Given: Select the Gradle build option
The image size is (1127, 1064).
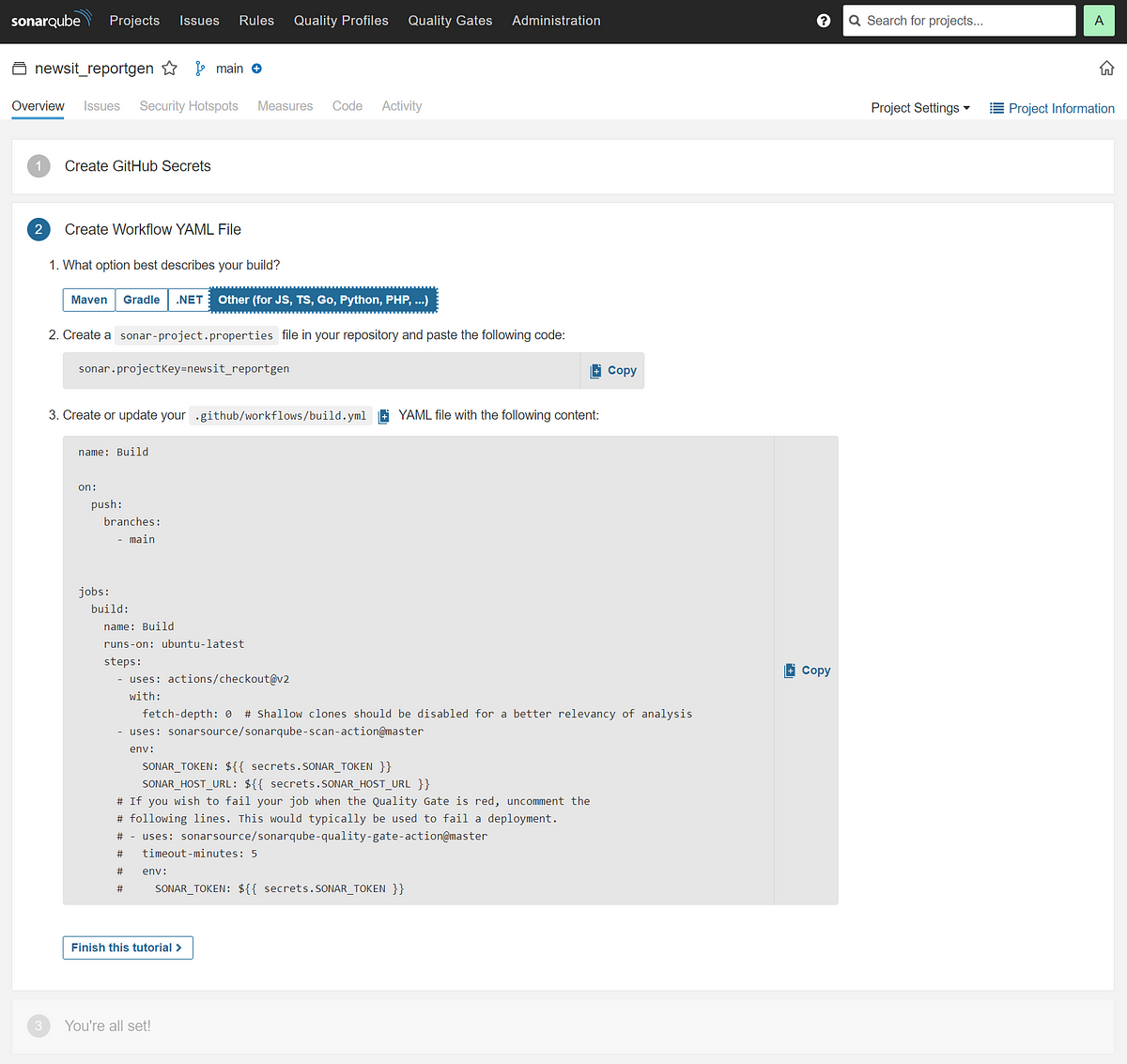Looking at the screenshot, I should tap(141, 299).
